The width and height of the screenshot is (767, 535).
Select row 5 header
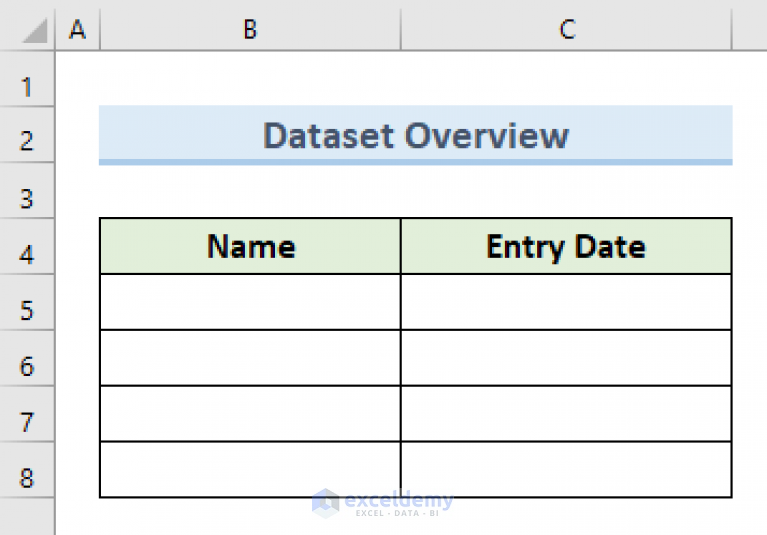coord(27,310)
